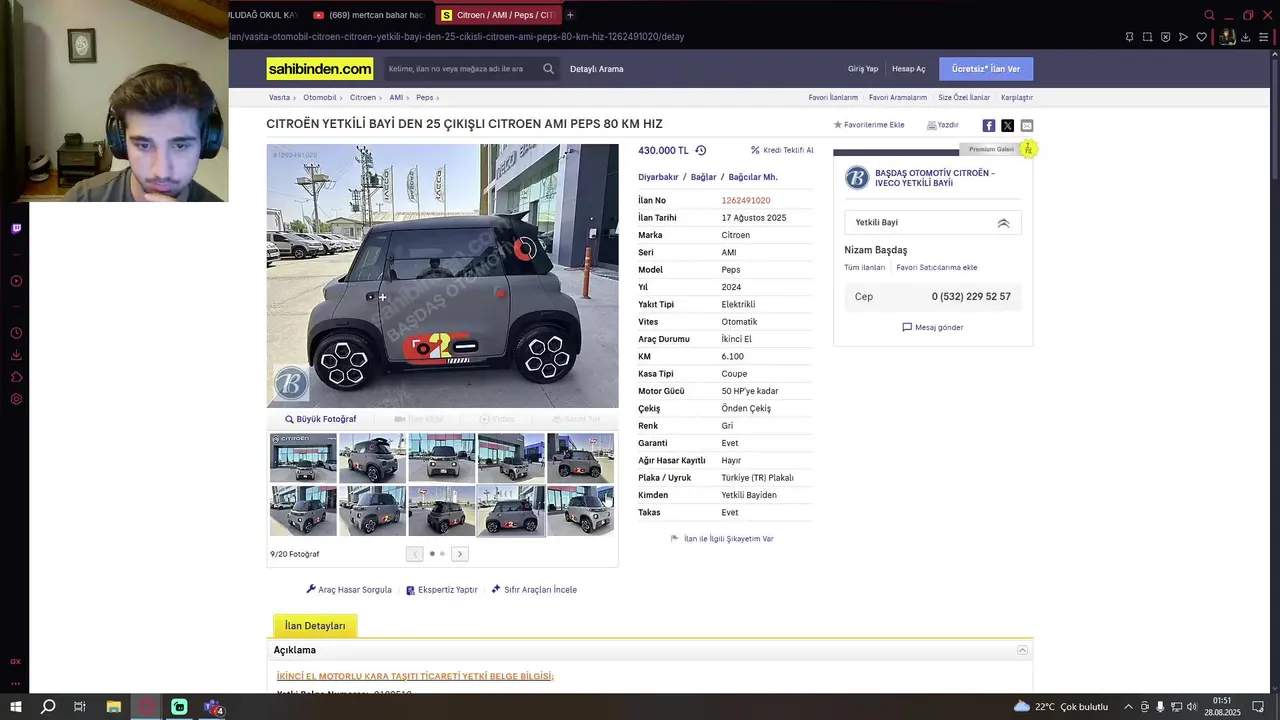Click the Giriş Yap link

point(863,69)
